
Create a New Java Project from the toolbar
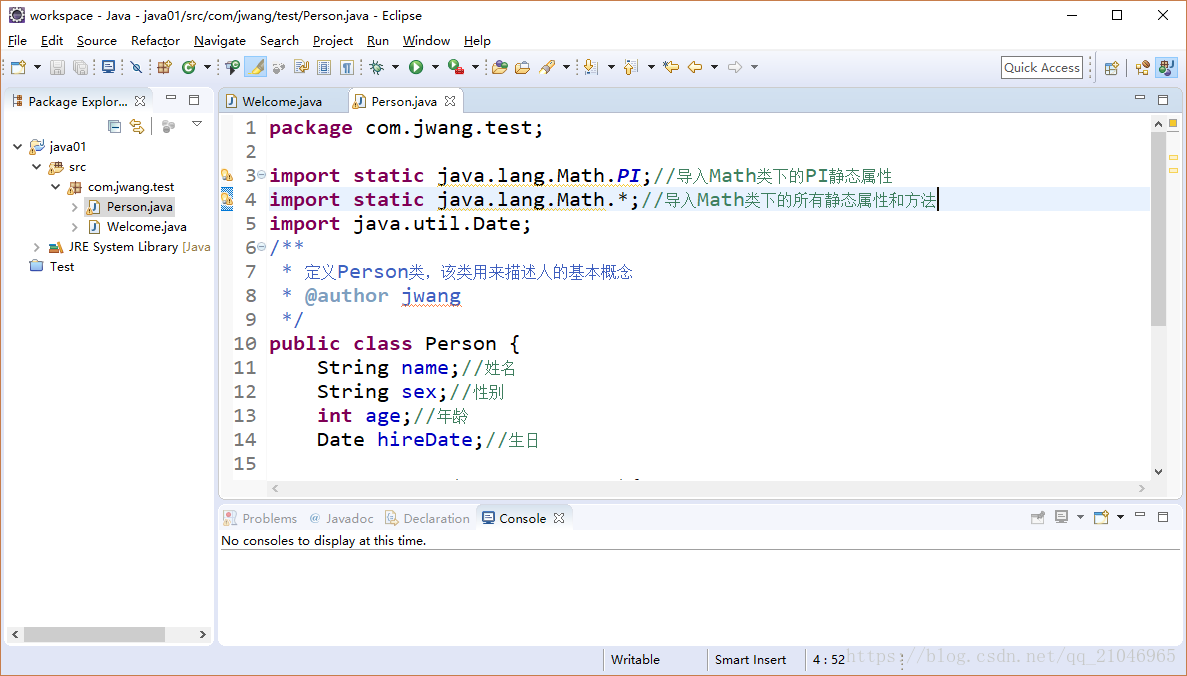(x=165, y=67)
